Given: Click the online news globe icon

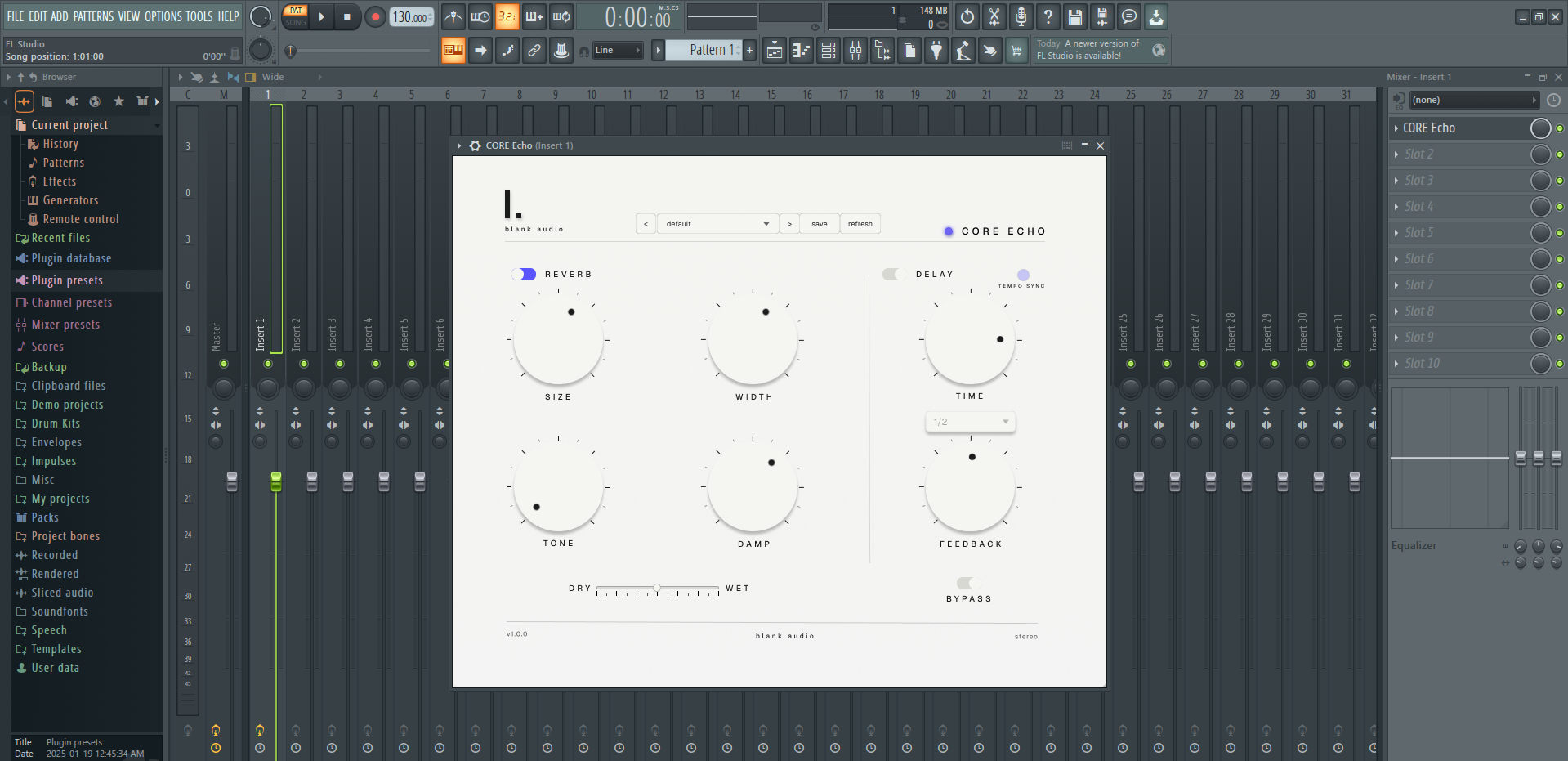Looking at the screenshot, I should point(1159,51).
